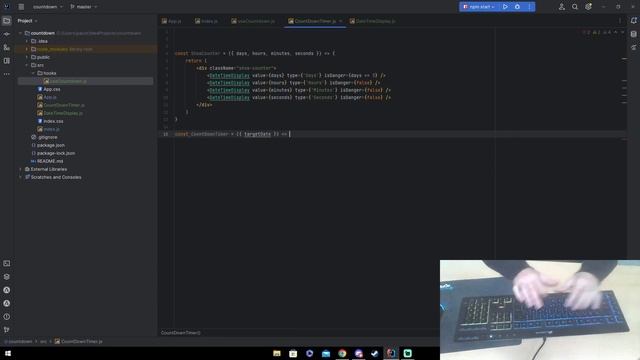Open the Problems tool window
Screen dimensions: 640x360
pos(7,317)
